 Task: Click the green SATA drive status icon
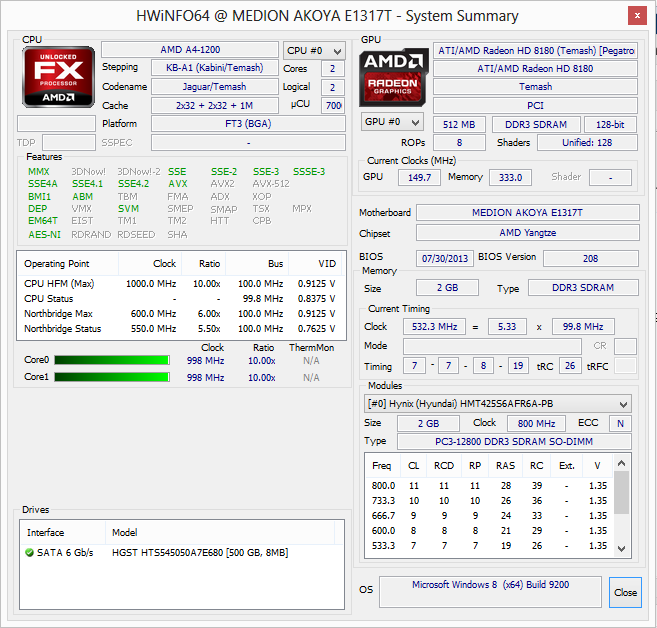coord(29,553)
